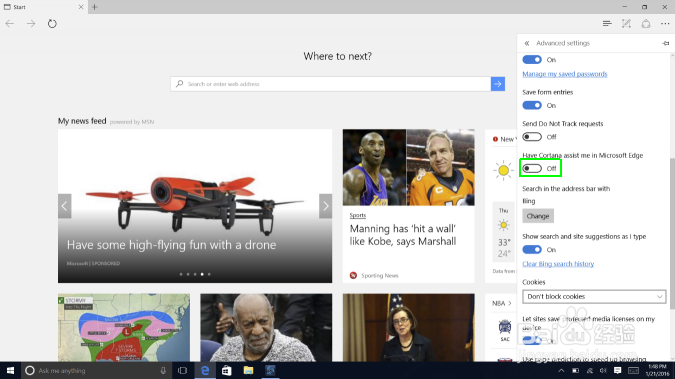Screen dimensions: 675x379
Task: Open Manning has 'hit a wall' article
Action: [x=403, y=235]
